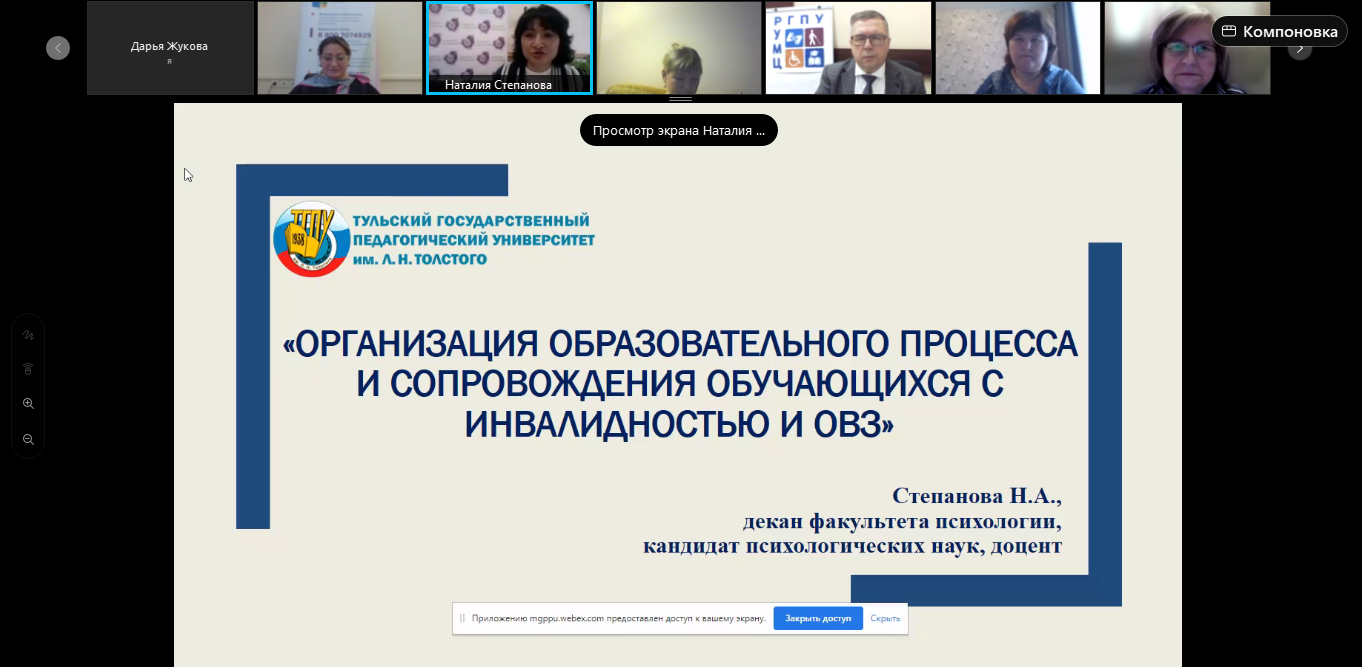Select Дарья Жукова participant tile

(x=169, y=48)
